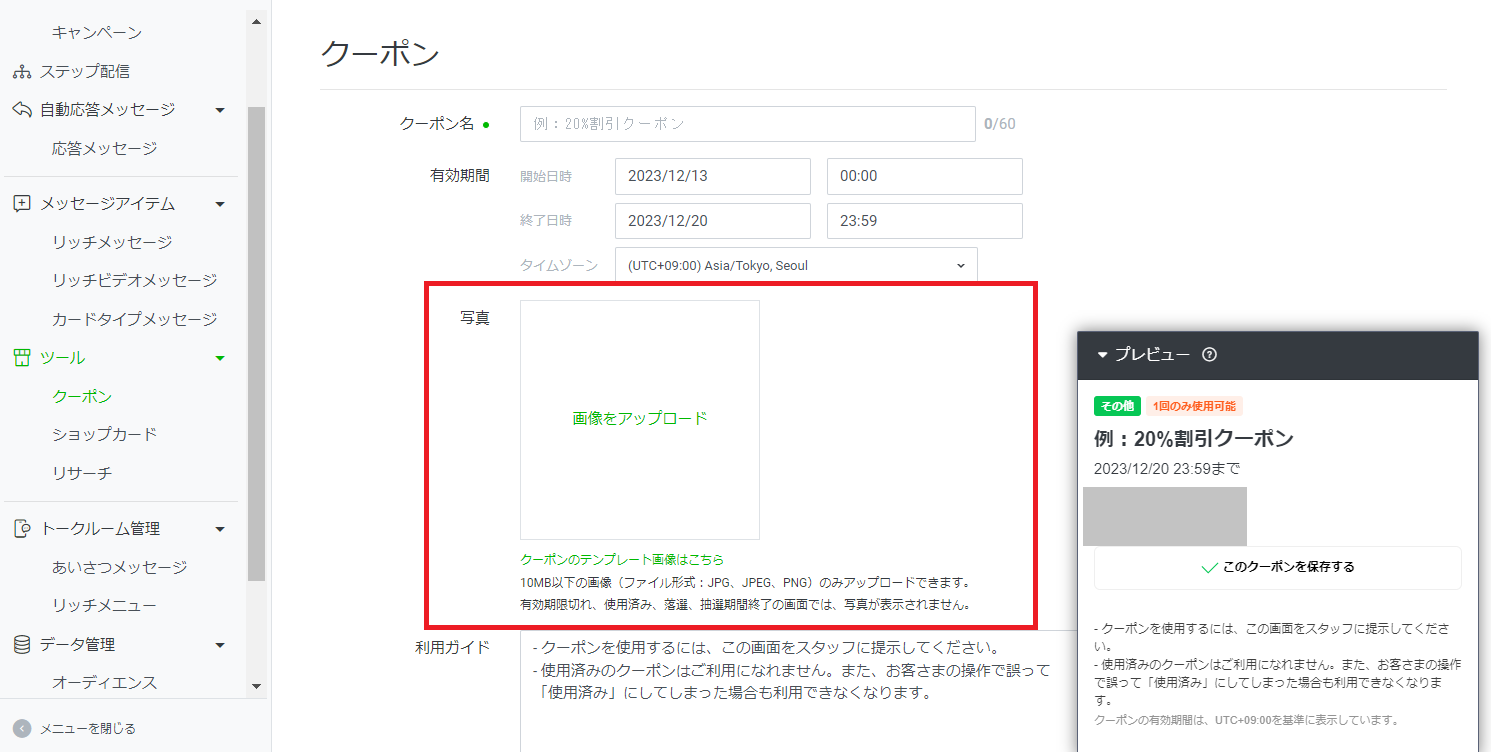Click the message item (メッセージアイテム) icon

pos(22,204)
